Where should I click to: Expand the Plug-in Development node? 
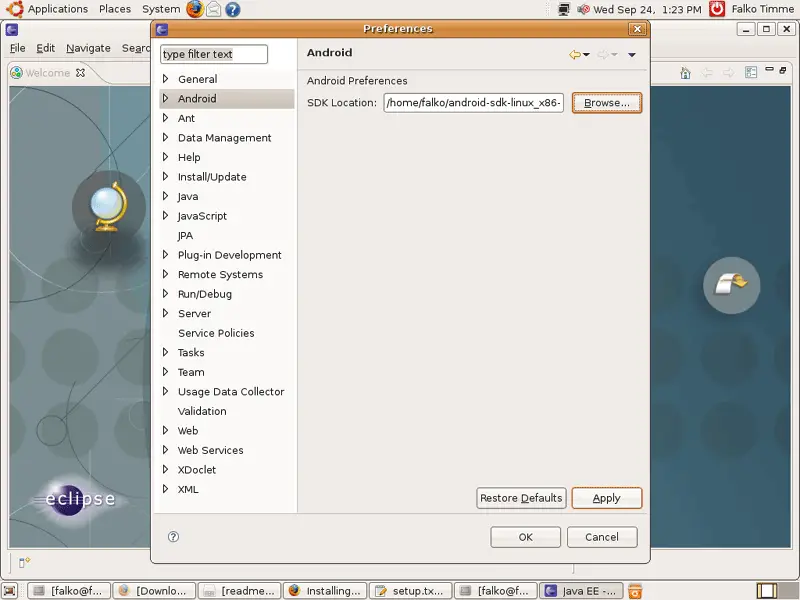(x=165, y=255)
